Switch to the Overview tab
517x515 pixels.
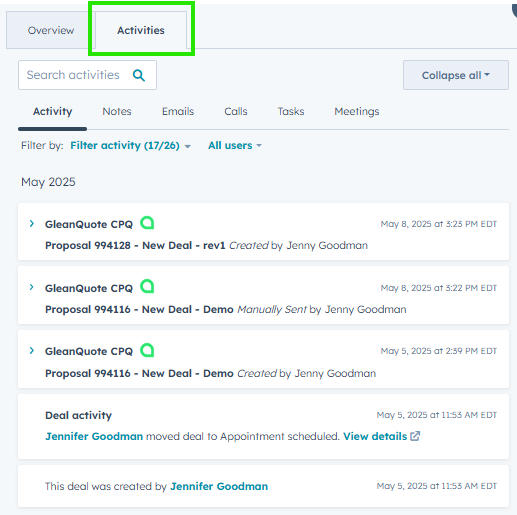point(51,30)
